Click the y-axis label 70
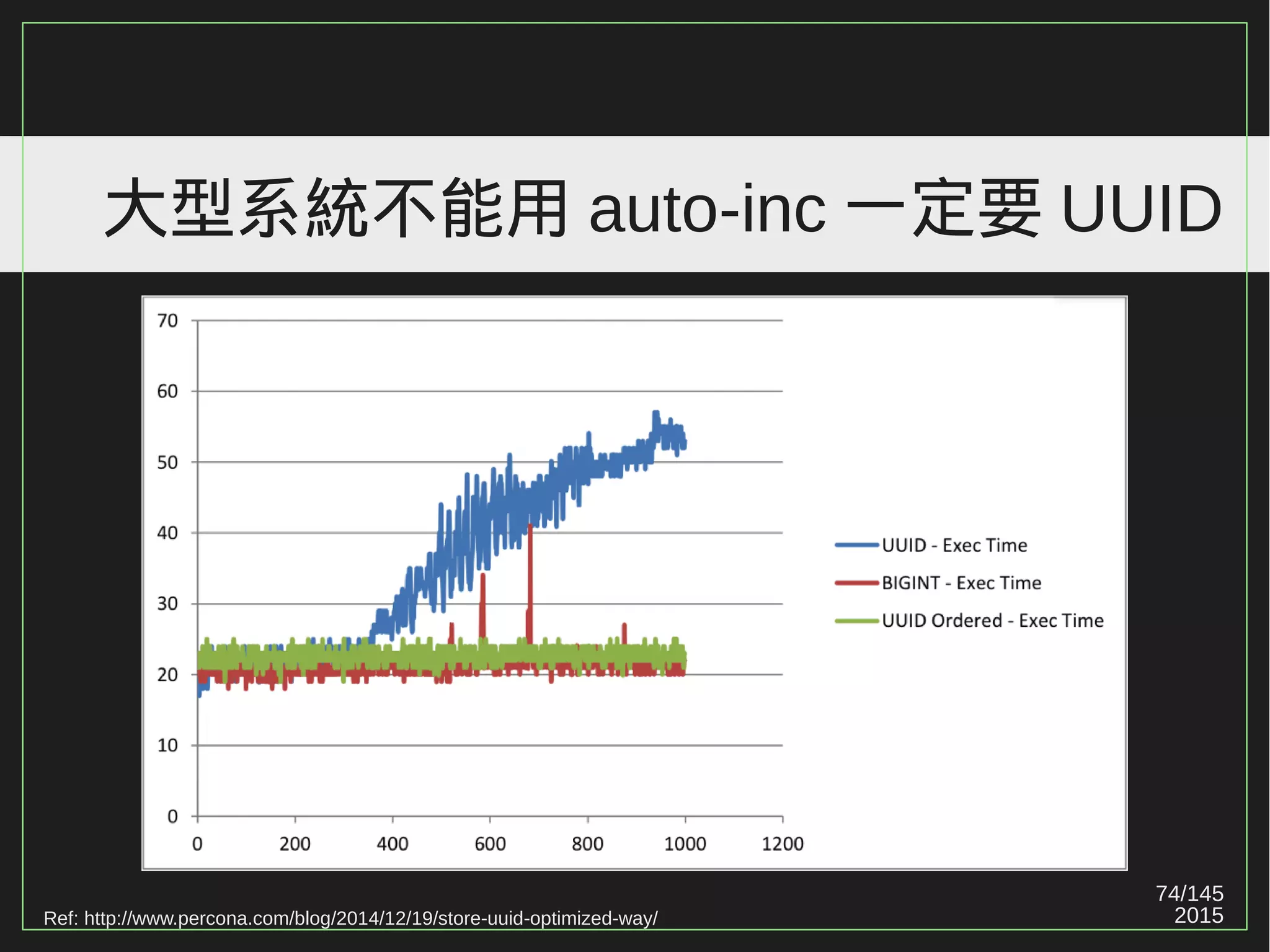The height and width of the screenshot is (952, 1270). coord(167,321)
